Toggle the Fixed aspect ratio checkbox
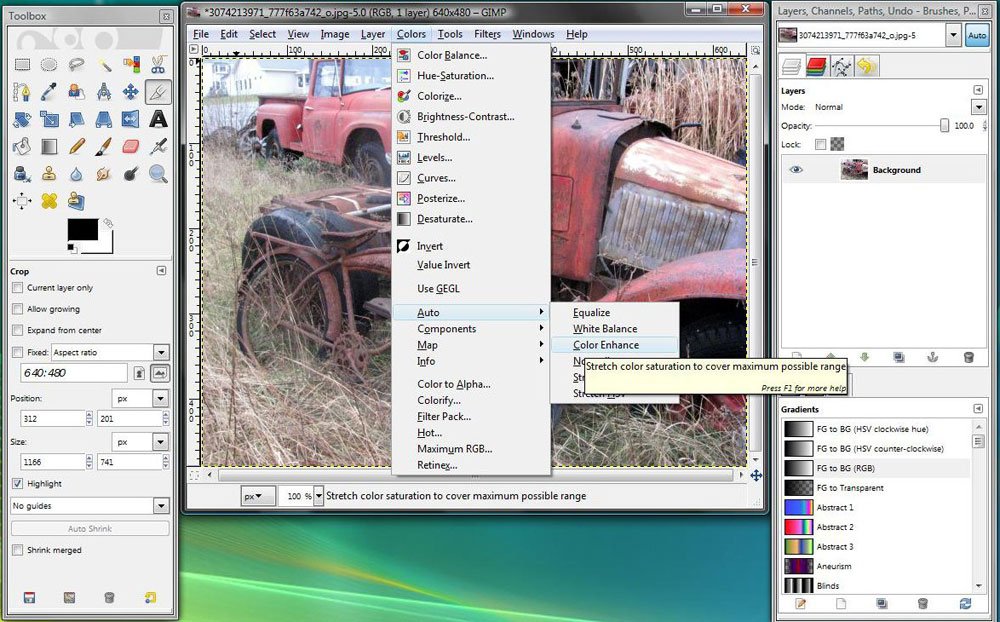 (17, 352)
